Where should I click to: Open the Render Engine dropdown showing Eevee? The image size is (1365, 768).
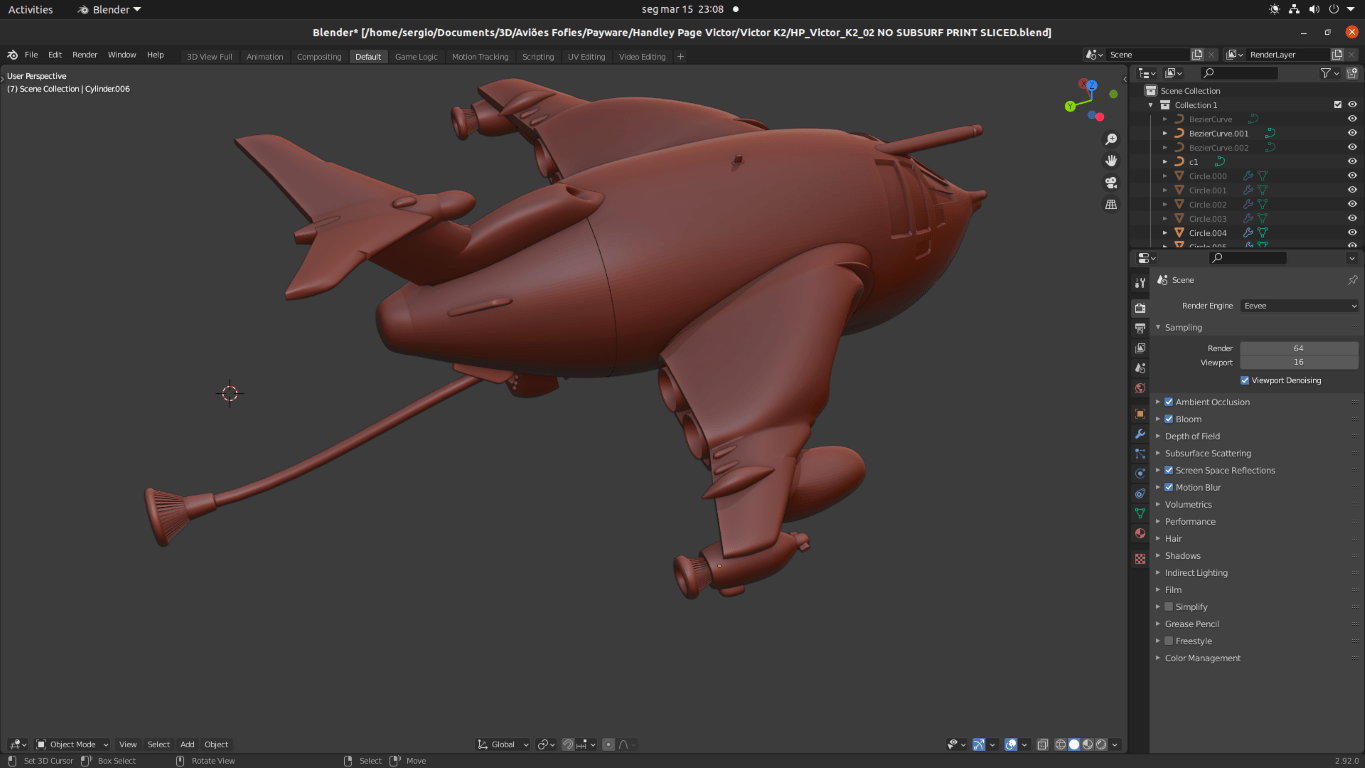click(1299, 306)
